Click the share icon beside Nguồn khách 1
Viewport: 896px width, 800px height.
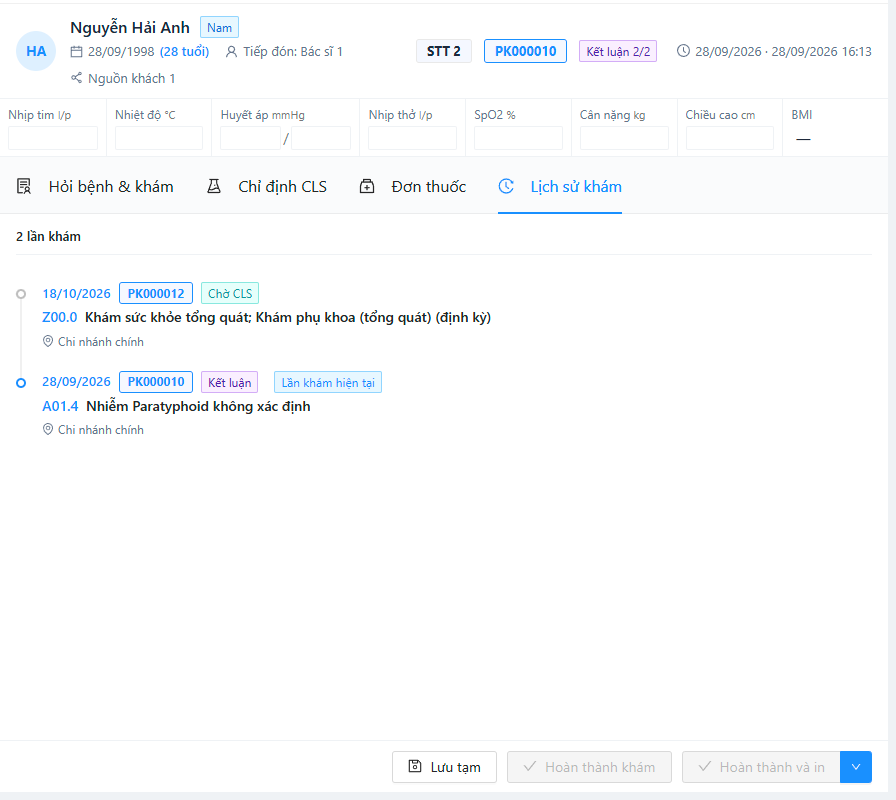click(x=77, y=78)
